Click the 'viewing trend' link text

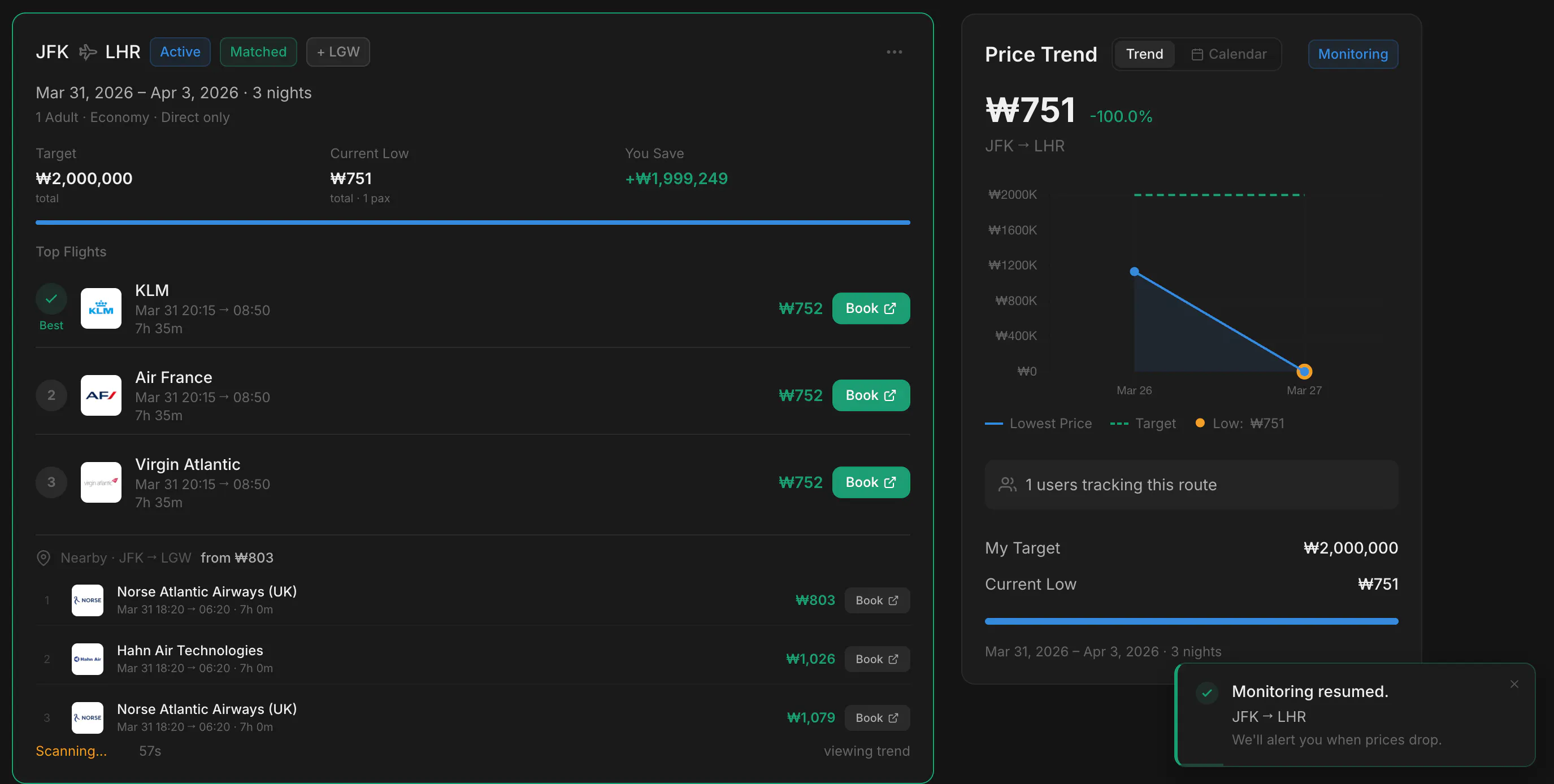pos(866,751)
